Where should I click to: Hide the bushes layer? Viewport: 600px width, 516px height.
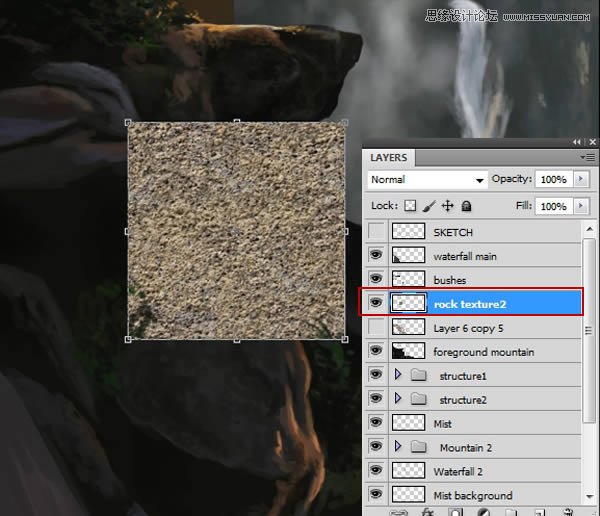[376, 278]
